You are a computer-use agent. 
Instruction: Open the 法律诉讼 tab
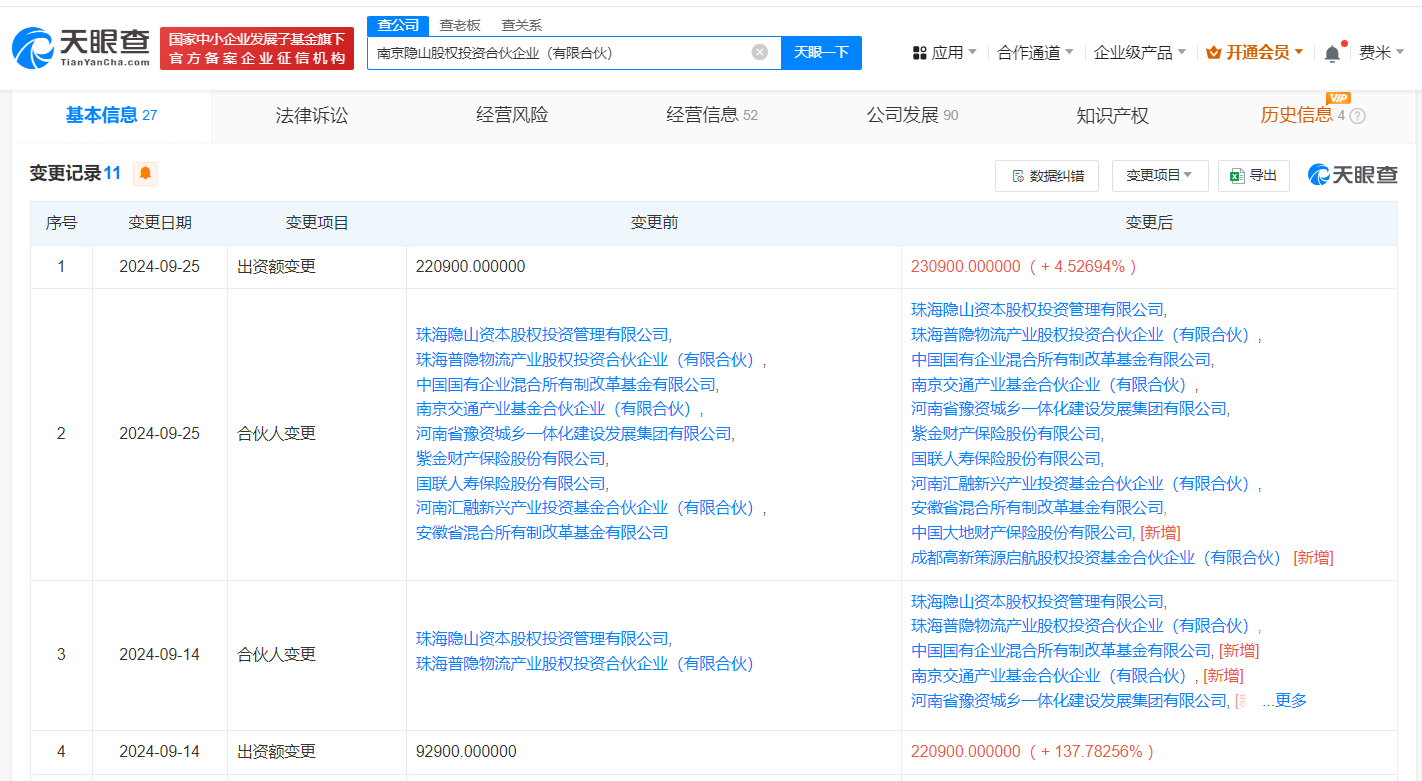(312, 116)
